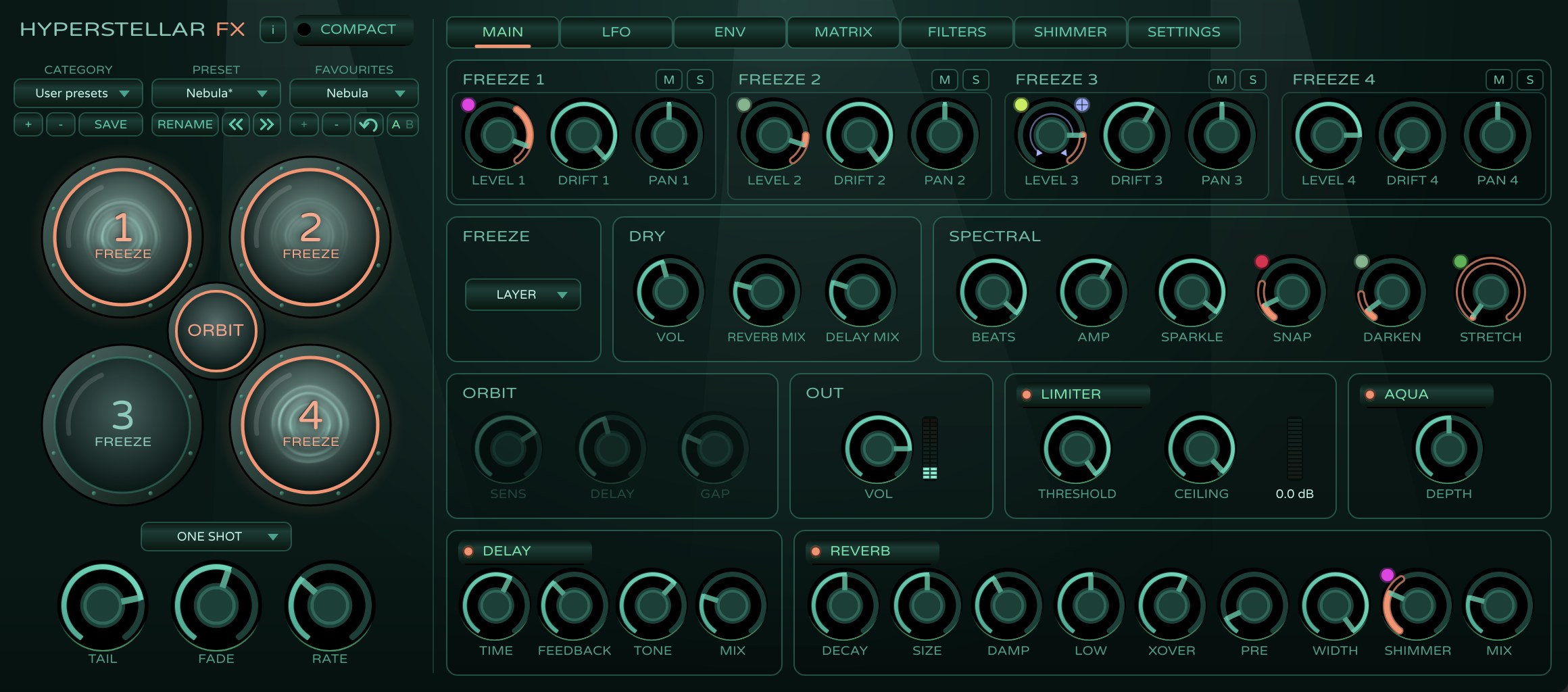Switch to the LFO tab
The height and width of the screenshot is (692, 1568).
pyautogui.click(x=616, y=32)
